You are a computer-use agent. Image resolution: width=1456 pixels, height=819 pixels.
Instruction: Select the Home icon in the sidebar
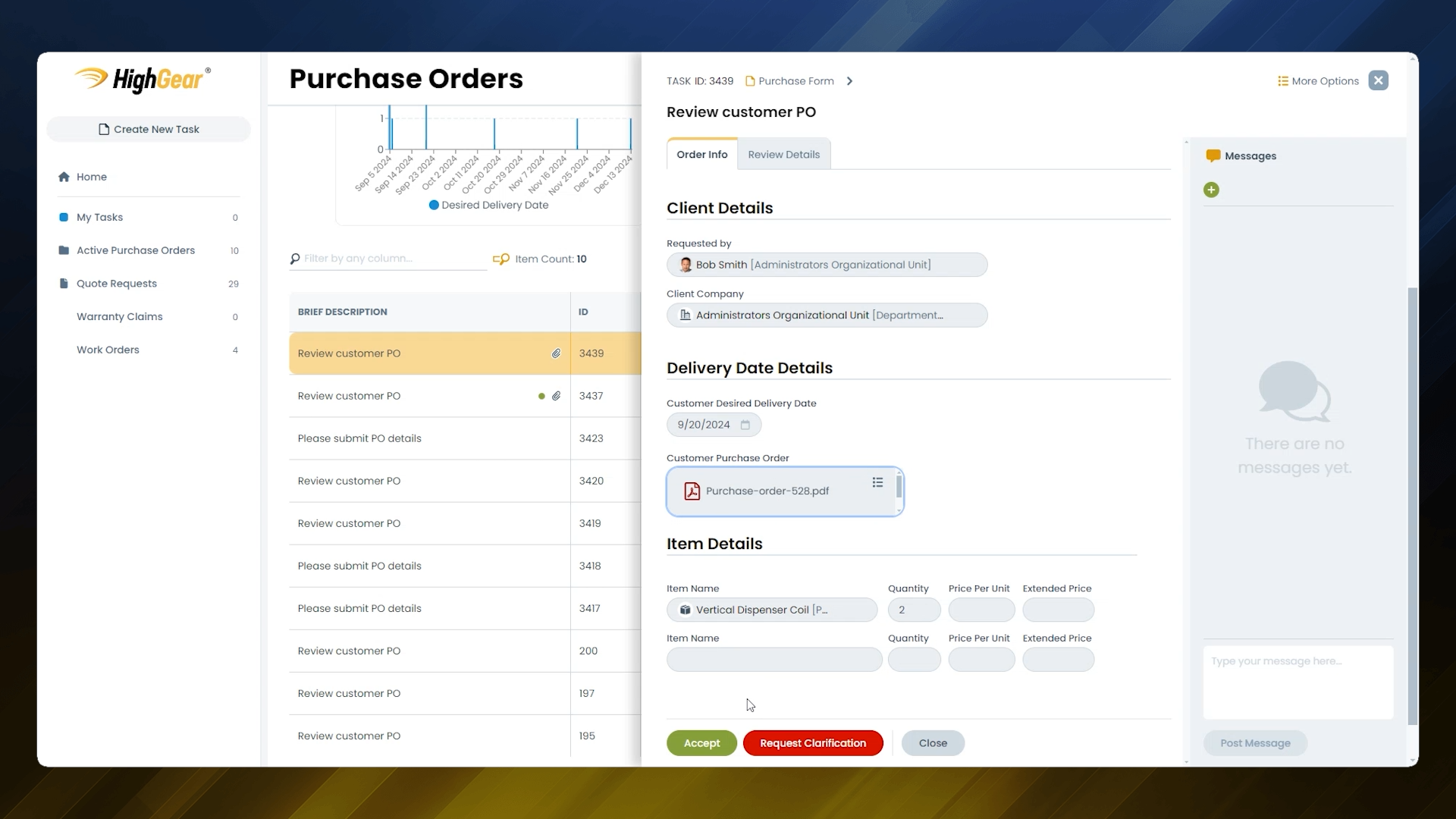tap(64, 176)
